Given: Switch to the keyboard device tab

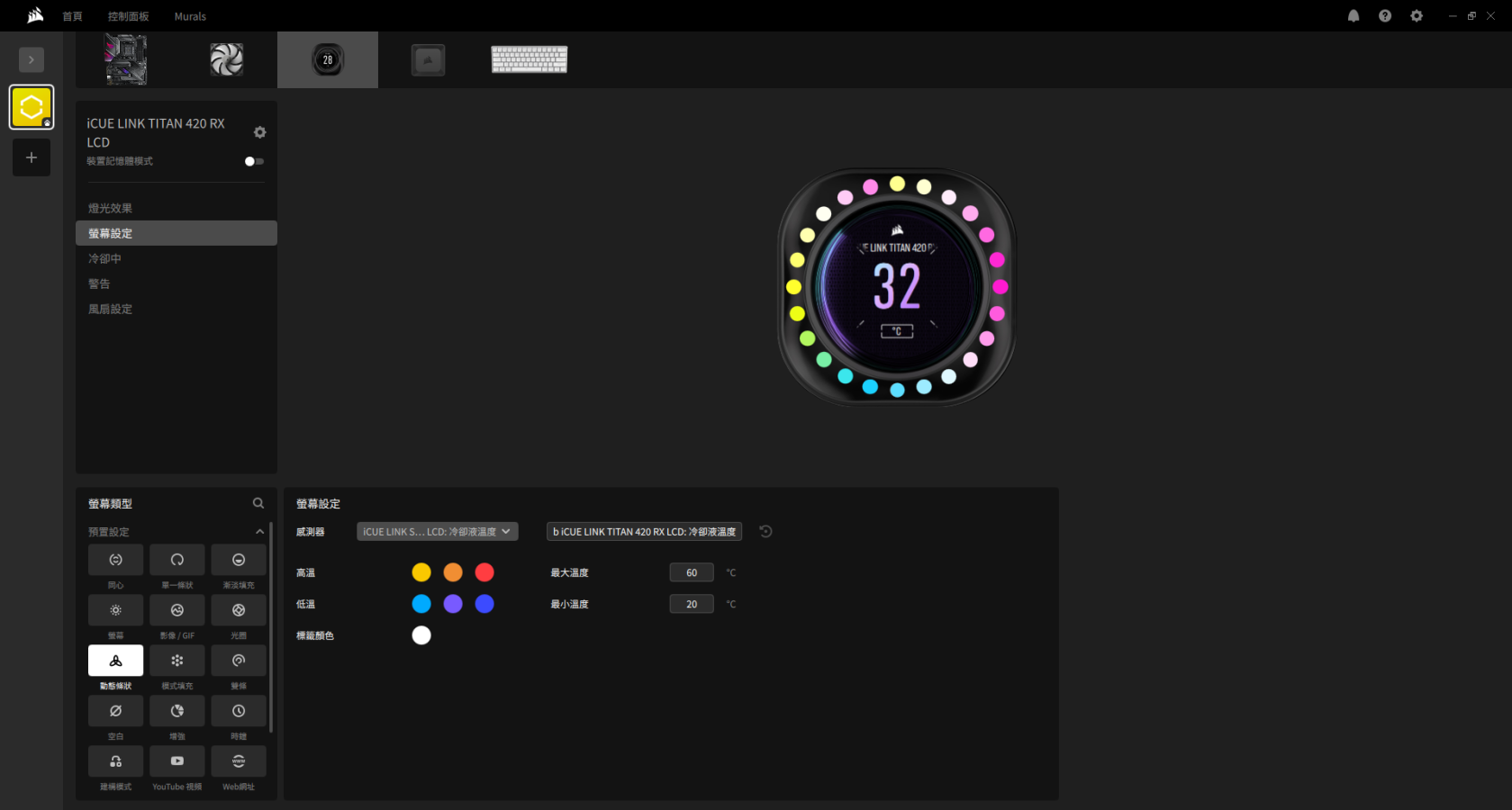Looking at the screenshot, I should 529,59.
